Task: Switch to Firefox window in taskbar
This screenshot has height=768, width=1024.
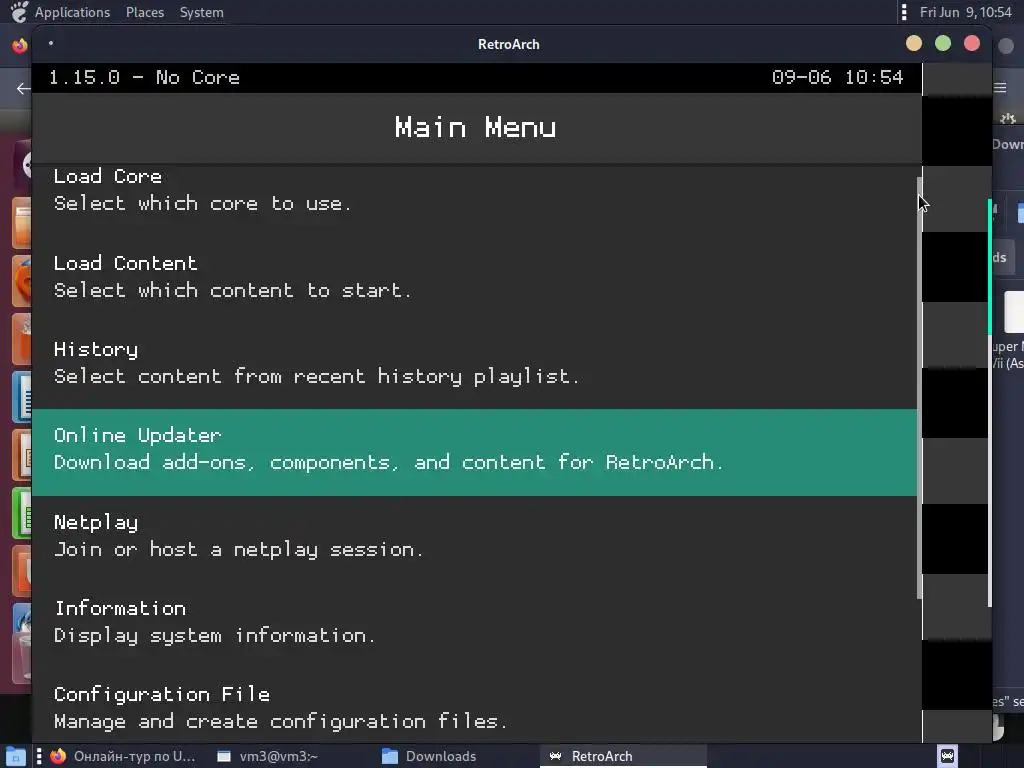Action: tap(124, 756)
